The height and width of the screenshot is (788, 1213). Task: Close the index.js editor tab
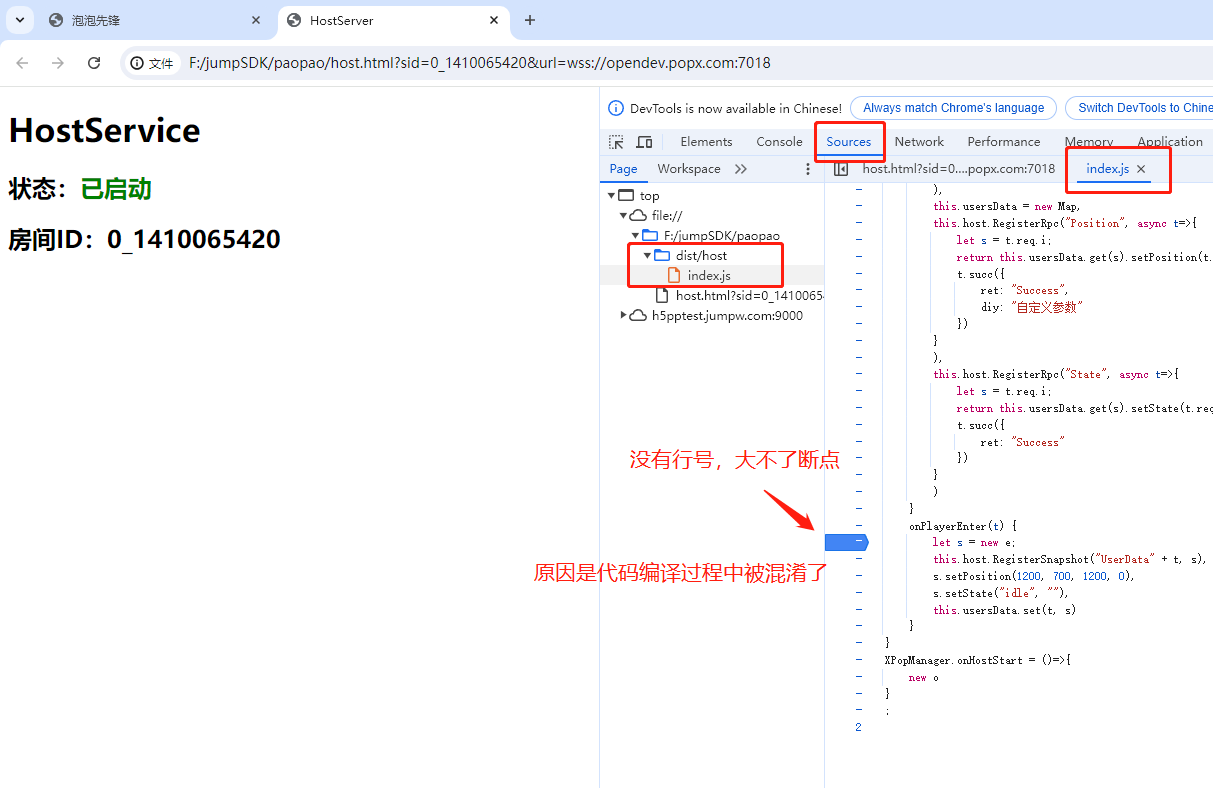(x=1141, y=169)
